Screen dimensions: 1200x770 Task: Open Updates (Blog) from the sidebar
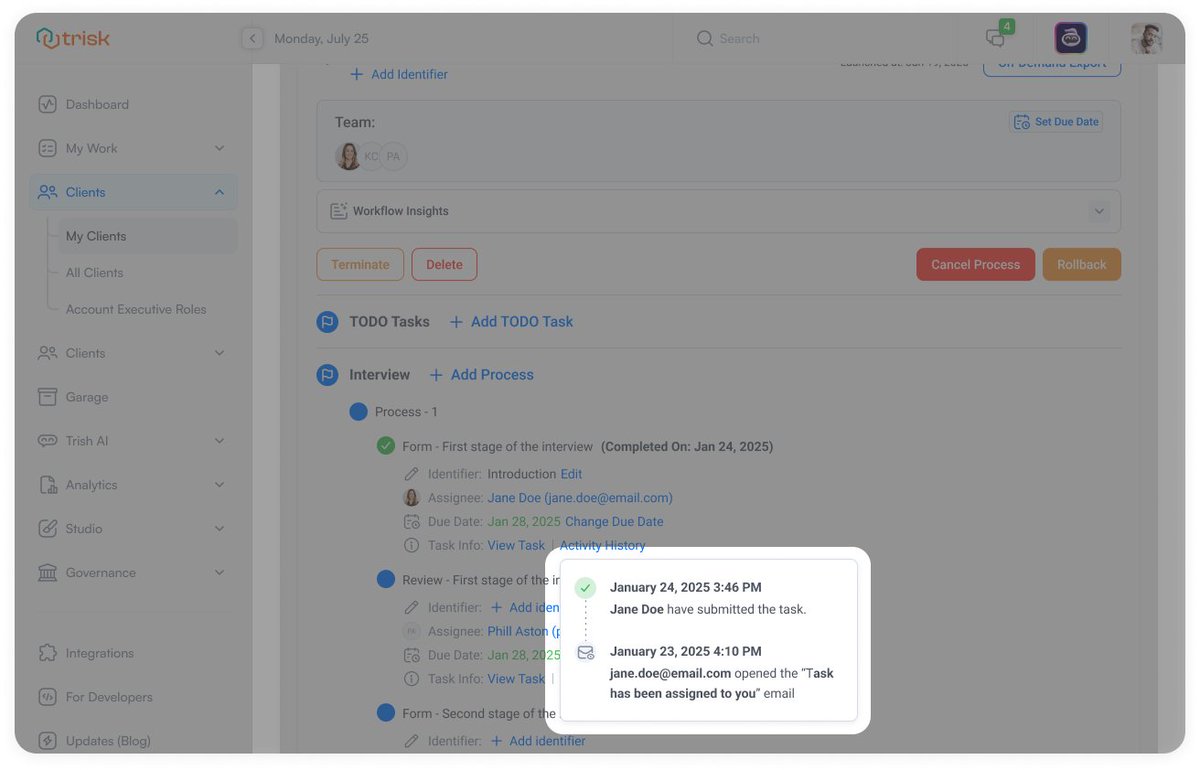point(110,740)
